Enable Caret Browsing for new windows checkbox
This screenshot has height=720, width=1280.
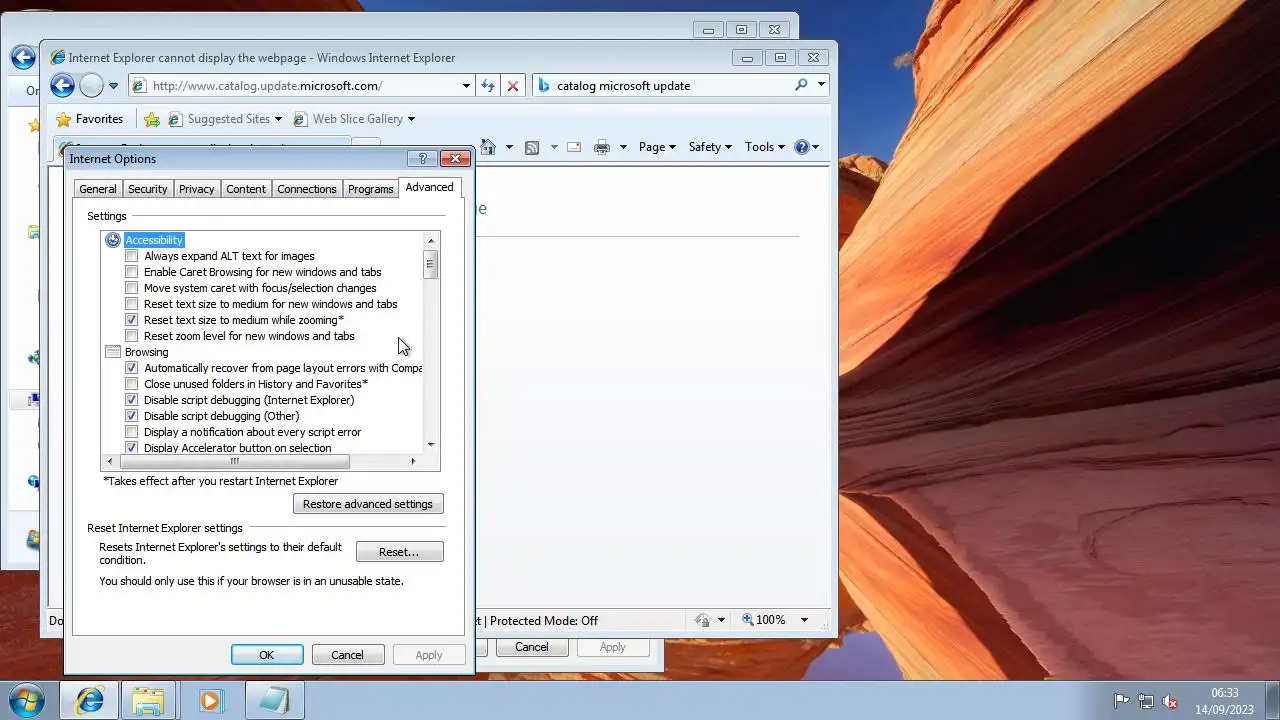coord(131,272)
